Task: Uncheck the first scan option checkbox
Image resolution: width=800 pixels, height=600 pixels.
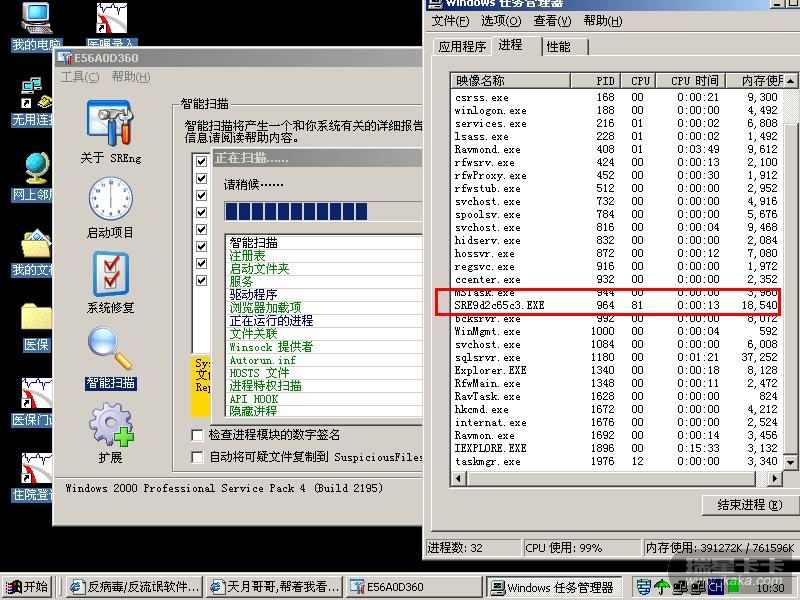Action: 202,161
